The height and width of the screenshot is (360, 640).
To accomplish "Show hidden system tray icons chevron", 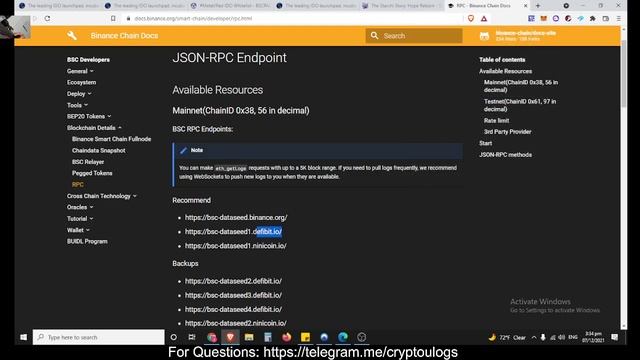I will click(x=533, y=337).
